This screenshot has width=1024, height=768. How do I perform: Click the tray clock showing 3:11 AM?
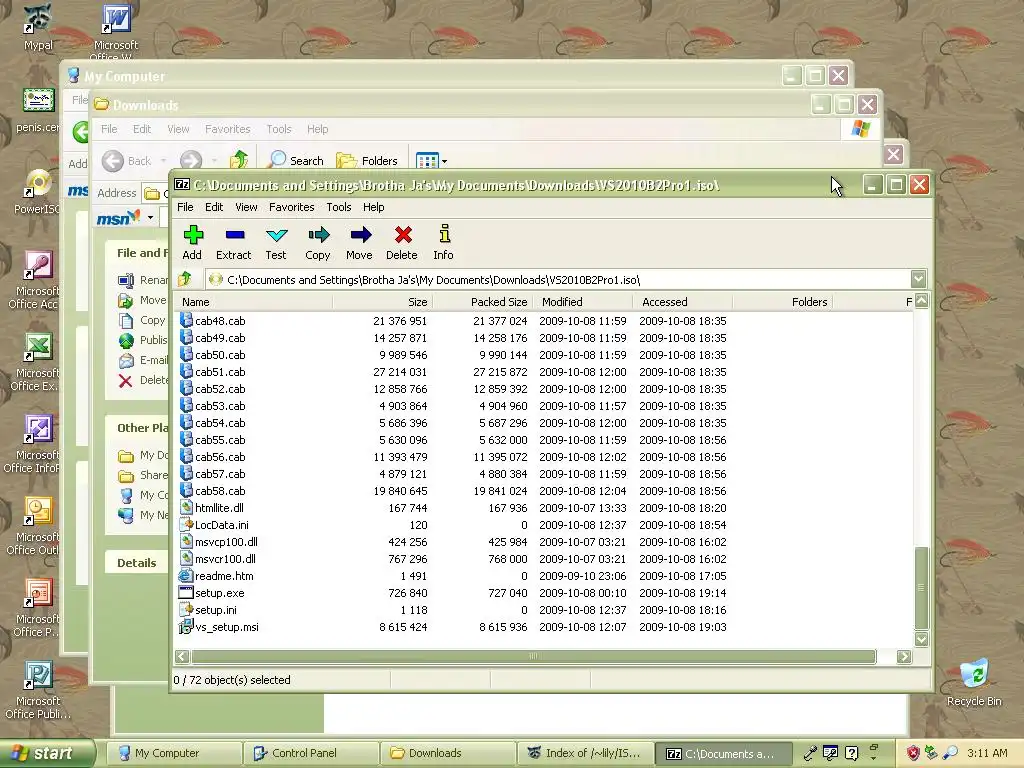[x=987, y=753]
